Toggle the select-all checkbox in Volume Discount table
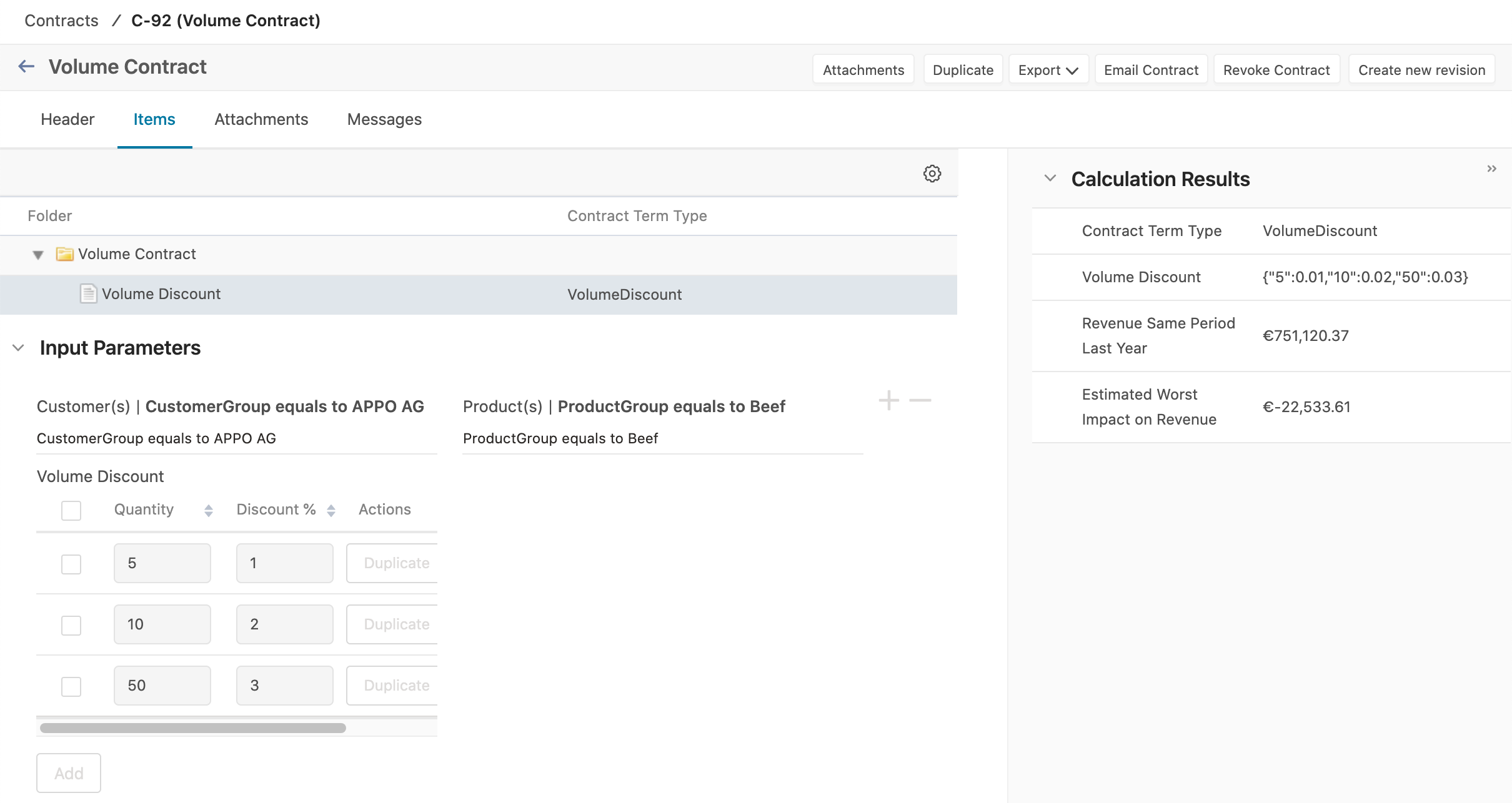Screen dimensions: 1512x803 click(x=71, y=510)
